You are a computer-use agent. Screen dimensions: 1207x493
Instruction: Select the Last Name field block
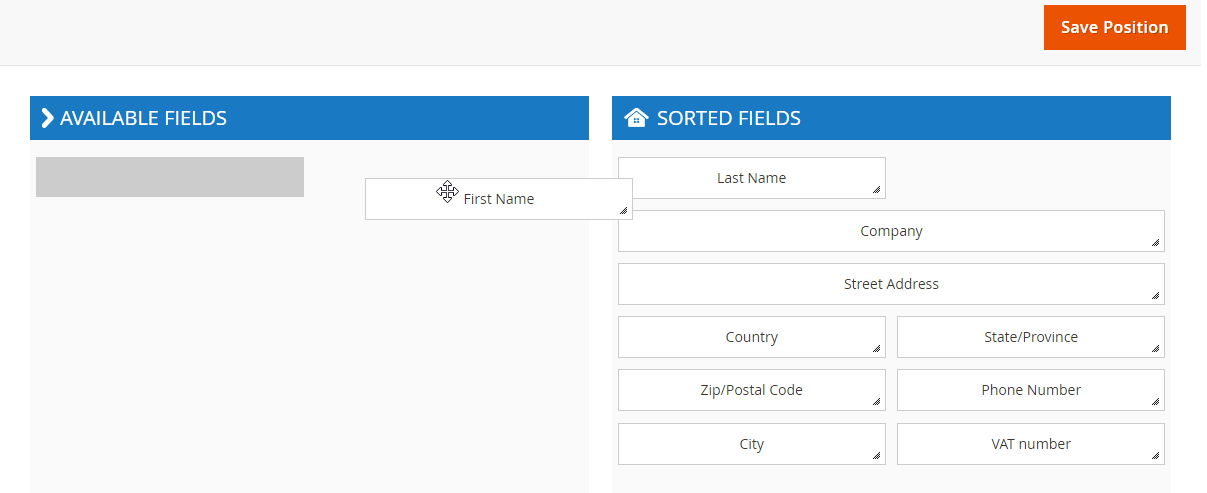pyautogui.click(x=752, y=178)
